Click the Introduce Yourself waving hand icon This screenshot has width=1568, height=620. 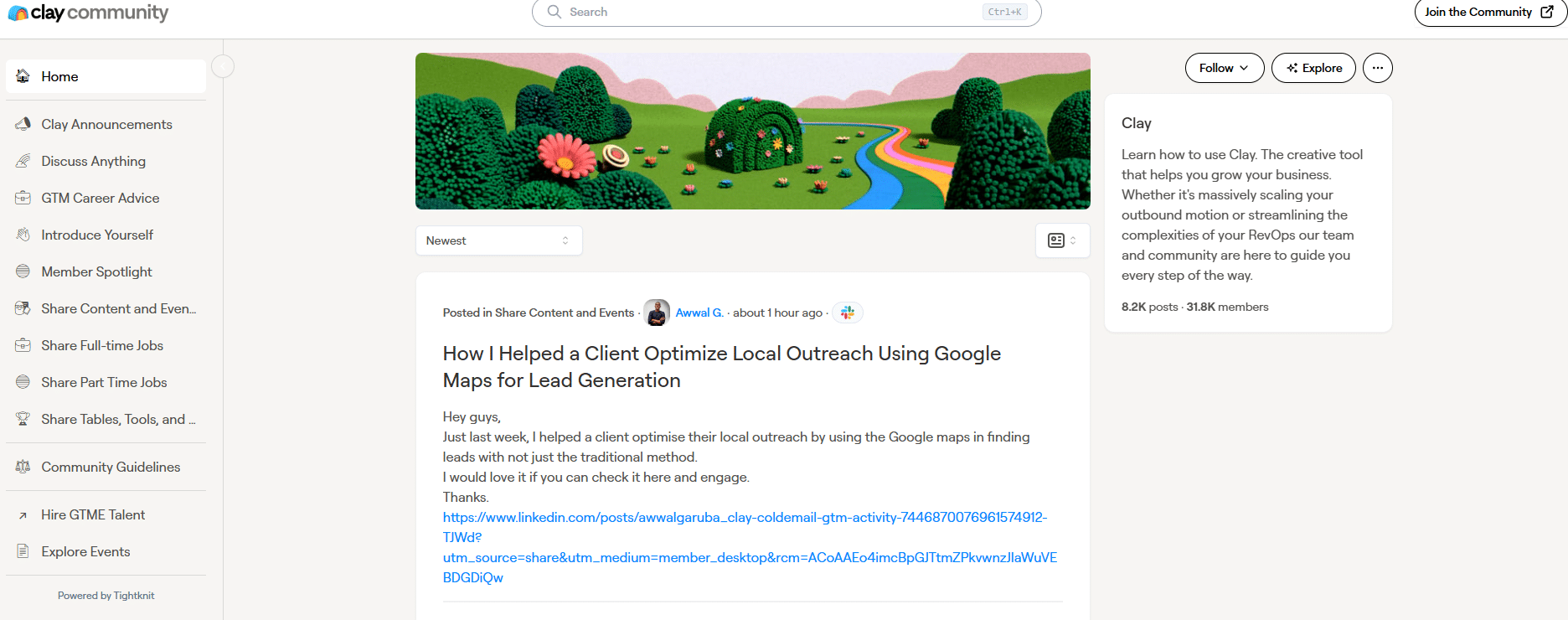(x=23, y=235)
